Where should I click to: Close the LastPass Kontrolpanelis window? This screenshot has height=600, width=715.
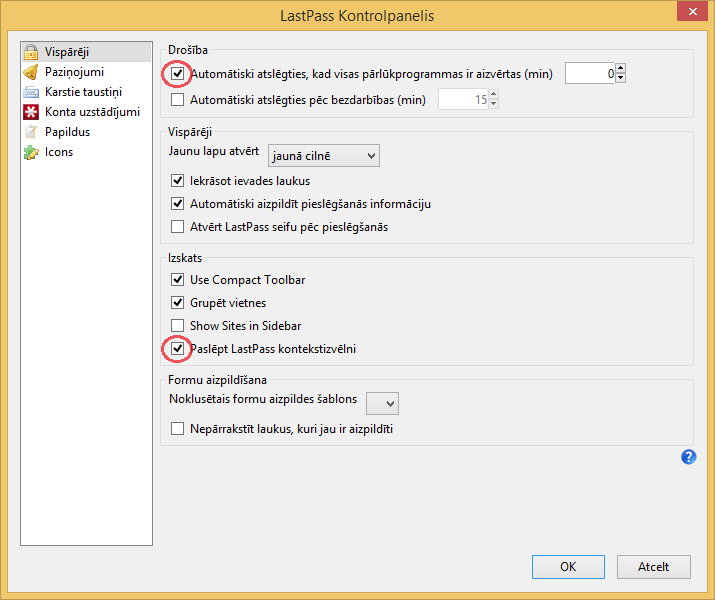pyautogui.click(x=692, y=12)
